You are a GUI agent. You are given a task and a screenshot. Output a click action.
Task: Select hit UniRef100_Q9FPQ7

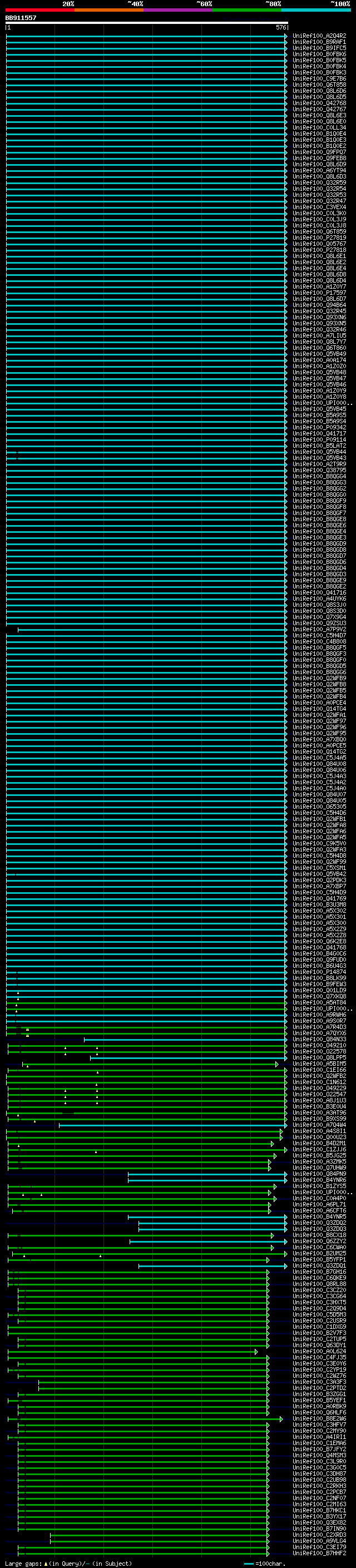[x=319, y=152]
